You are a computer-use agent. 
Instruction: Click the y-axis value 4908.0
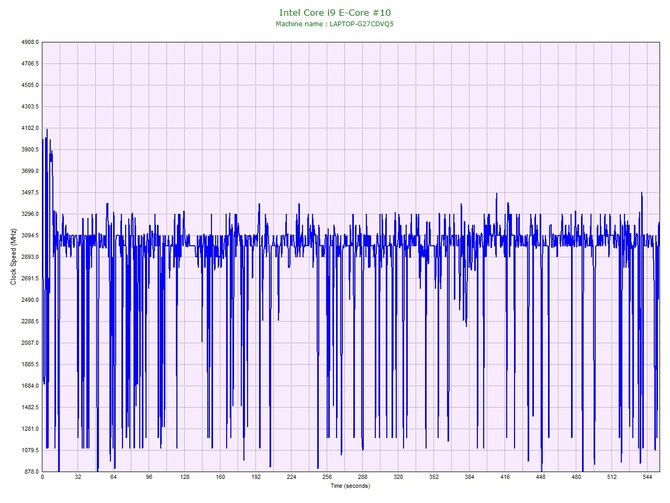pyautogui.click(x=30, y=42)
